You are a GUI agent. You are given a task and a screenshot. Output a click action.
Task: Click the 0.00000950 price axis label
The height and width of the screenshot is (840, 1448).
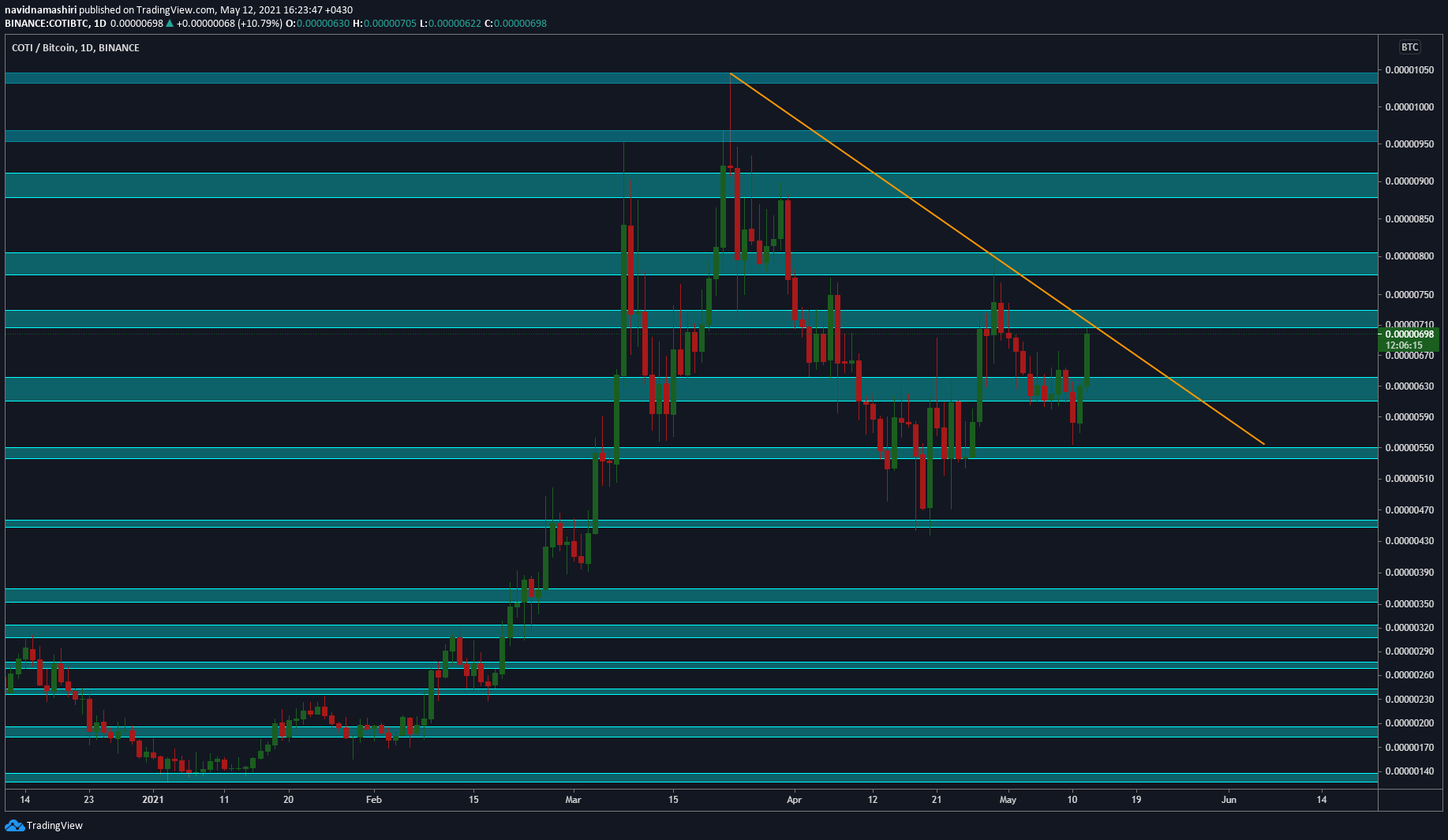(x=1409, y=144)
